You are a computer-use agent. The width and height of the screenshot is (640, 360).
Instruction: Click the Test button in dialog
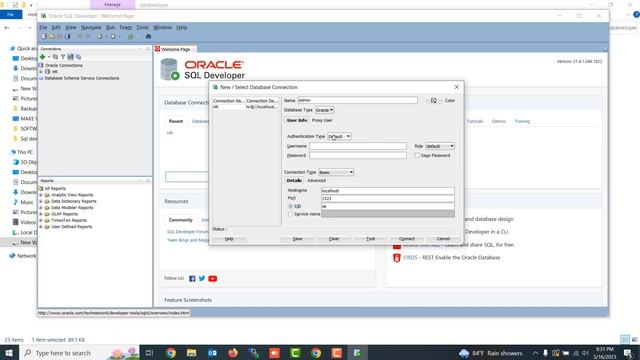coord(371,239)
